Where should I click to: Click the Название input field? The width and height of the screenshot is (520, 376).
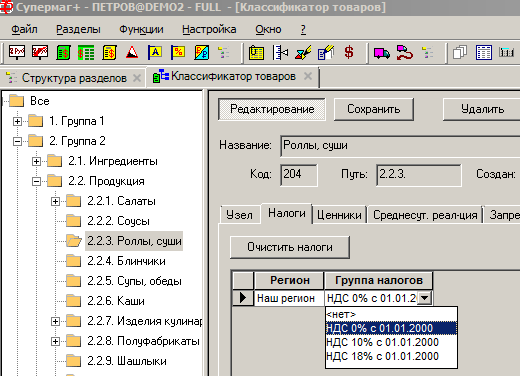click(x=400, y=146)
